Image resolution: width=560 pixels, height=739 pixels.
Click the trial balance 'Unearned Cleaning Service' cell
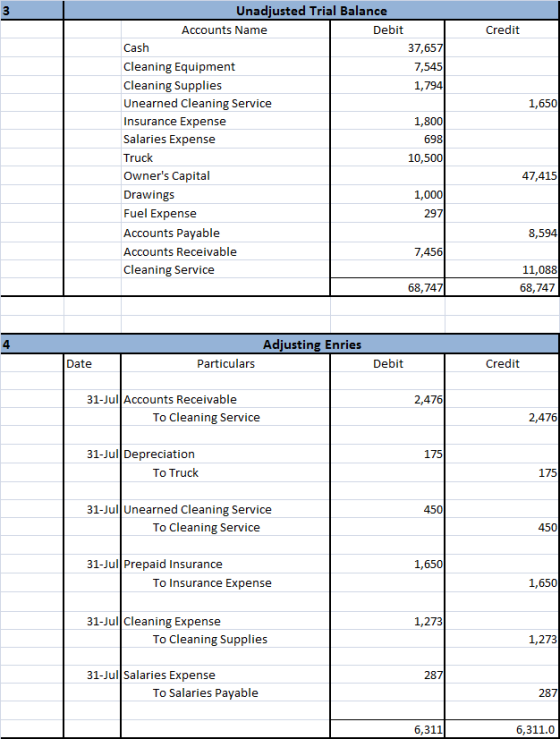225,103
